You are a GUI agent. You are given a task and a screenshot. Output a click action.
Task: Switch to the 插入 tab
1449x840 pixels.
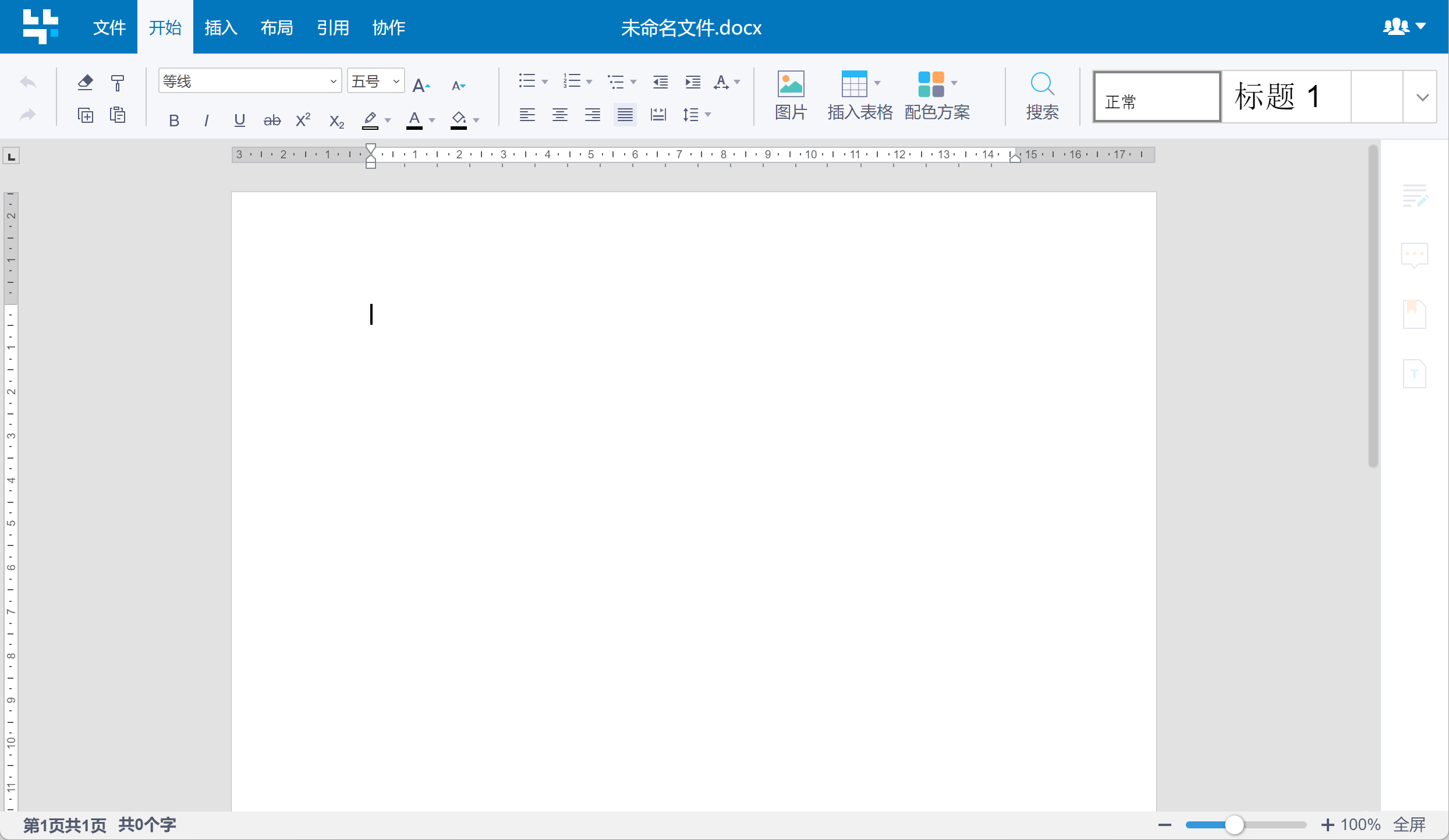(221, 27)
